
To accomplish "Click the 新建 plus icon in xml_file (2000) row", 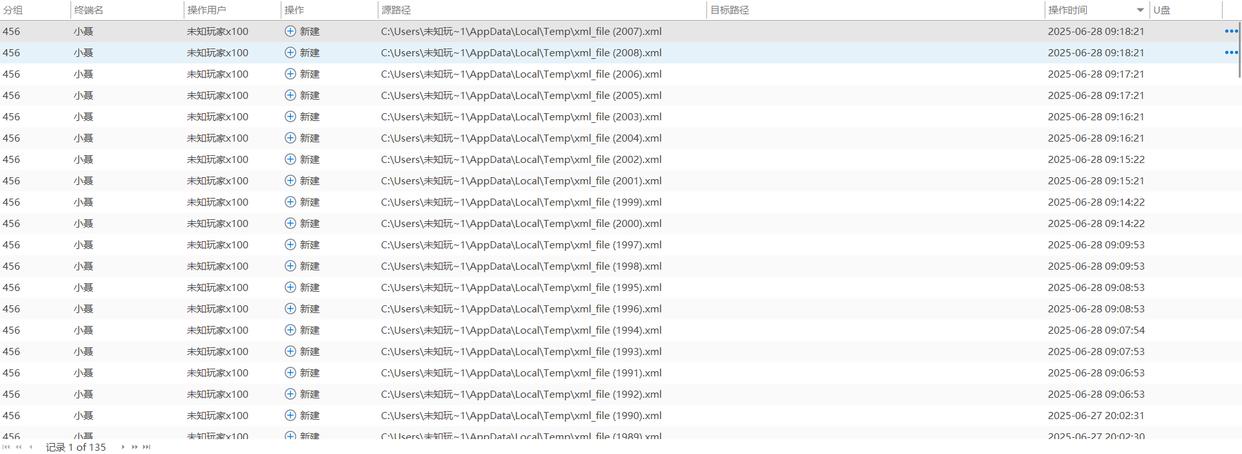I will coord(290,223).
